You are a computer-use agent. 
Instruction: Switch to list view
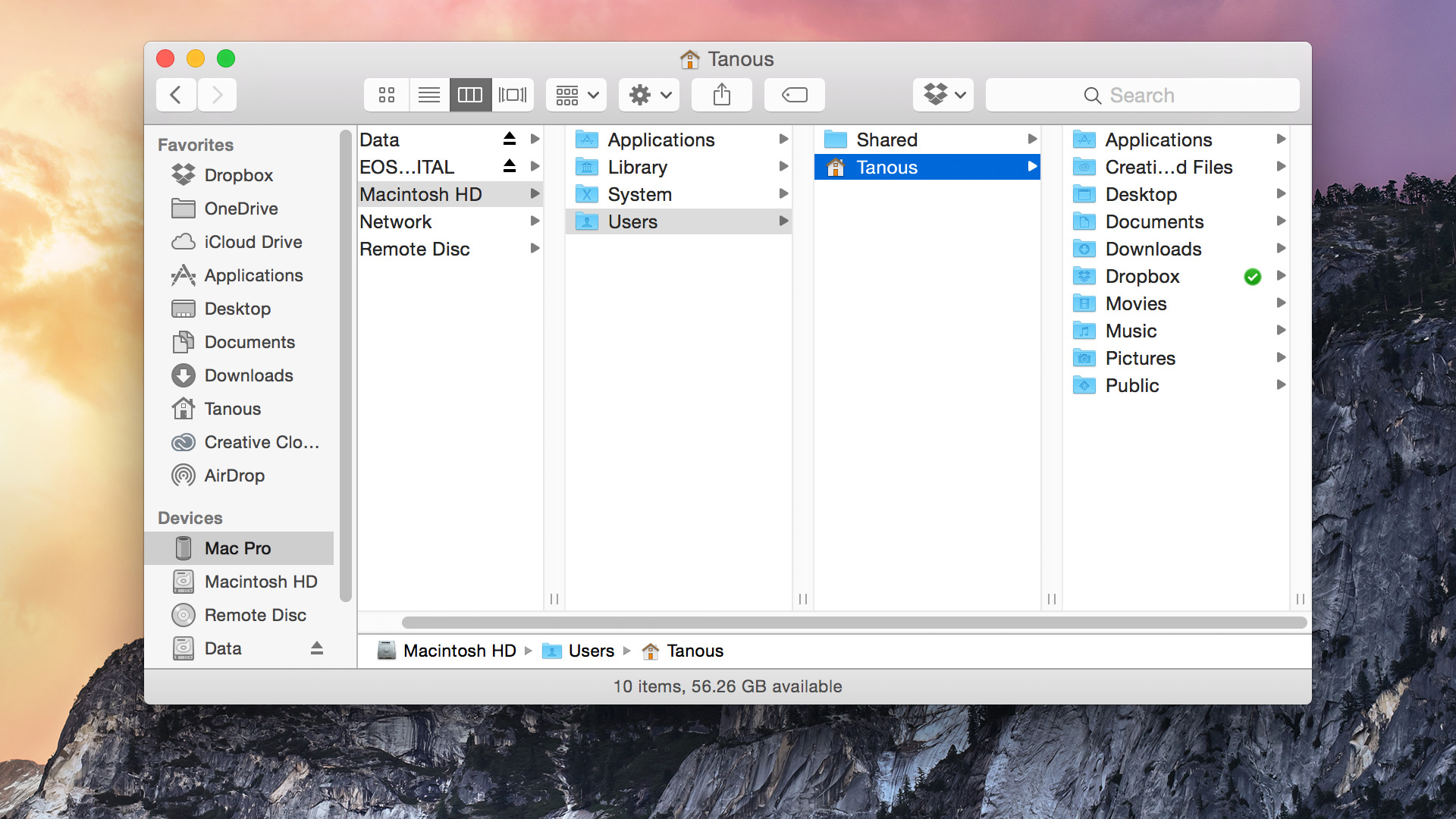coord(428,95)
